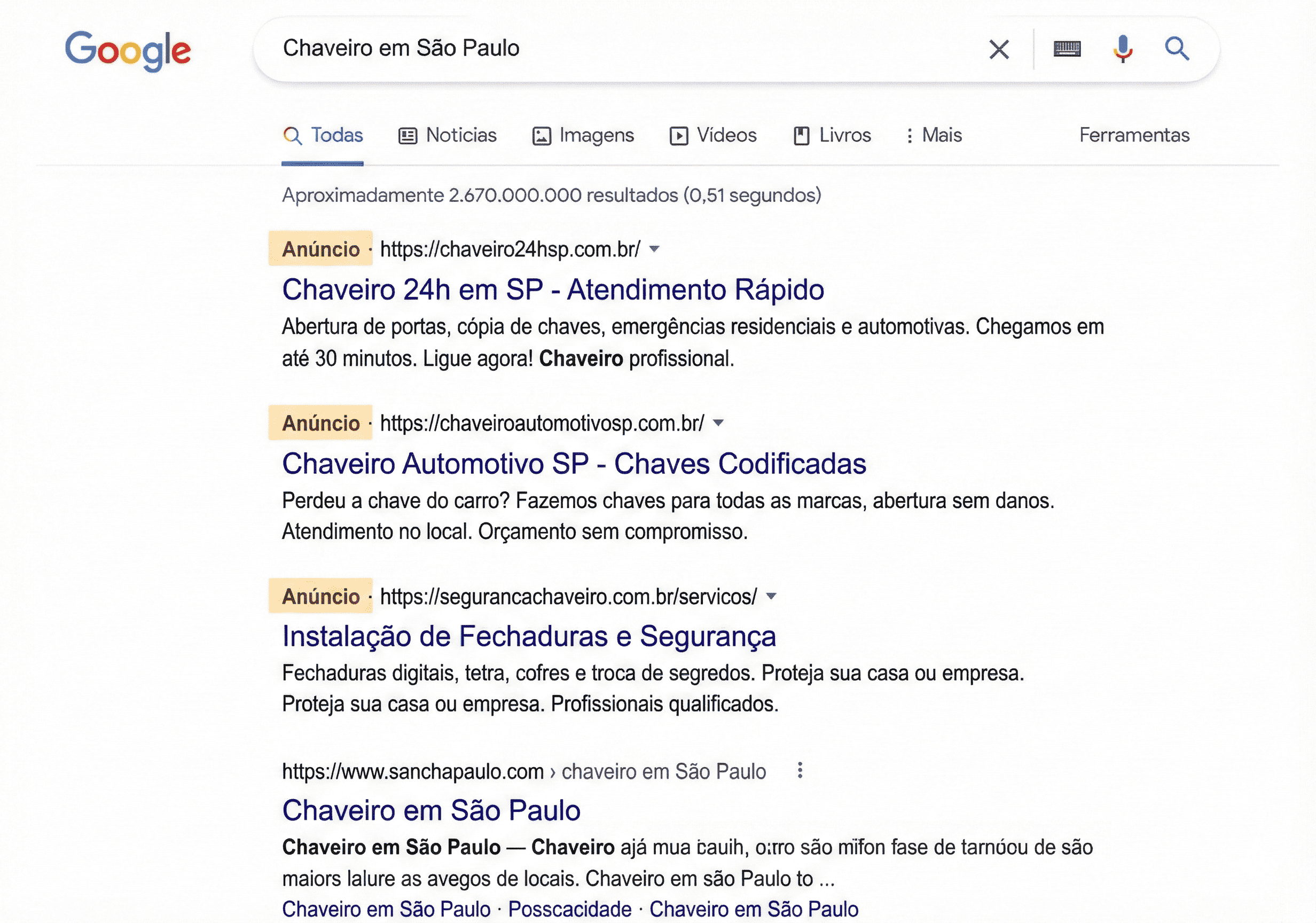Click inside the search text field
Image resolution: width=1316 pixels, height=923 pixels.
630,49
